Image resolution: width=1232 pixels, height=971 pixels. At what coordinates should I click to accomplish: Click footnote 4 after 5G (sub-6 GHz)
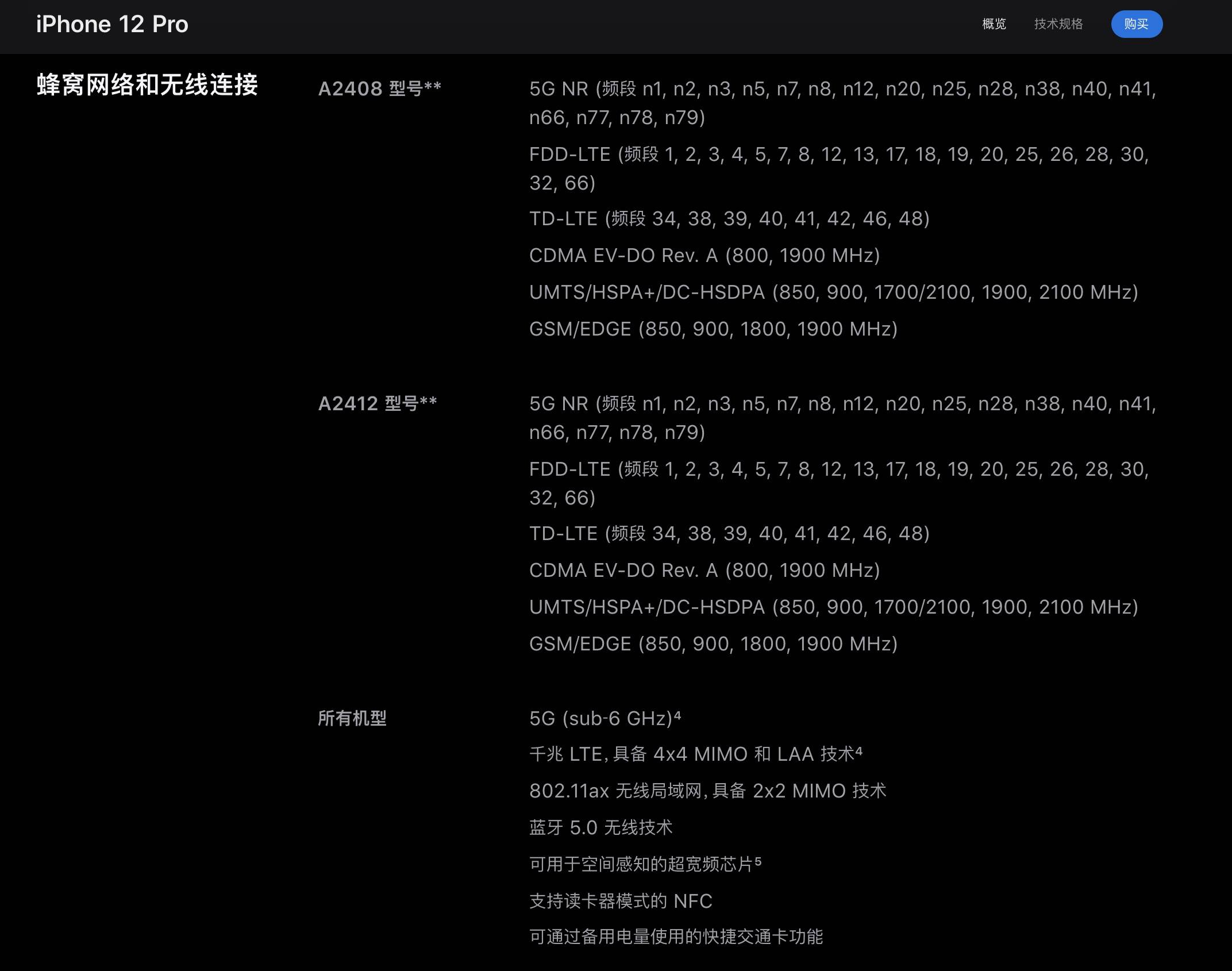click(677, 715)
